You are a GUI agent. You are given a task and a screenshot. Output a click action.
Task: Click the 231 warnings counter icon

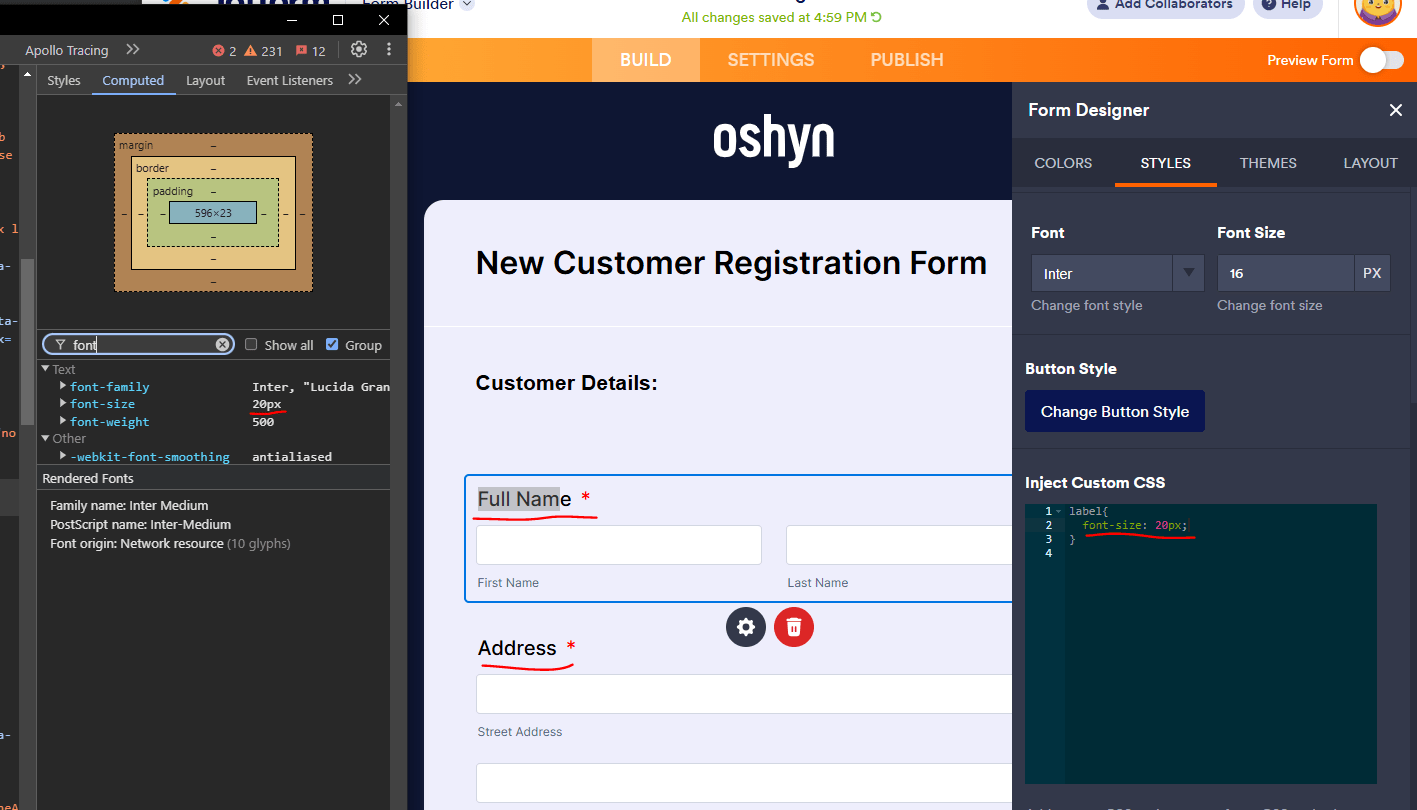[x=265, y=51]
